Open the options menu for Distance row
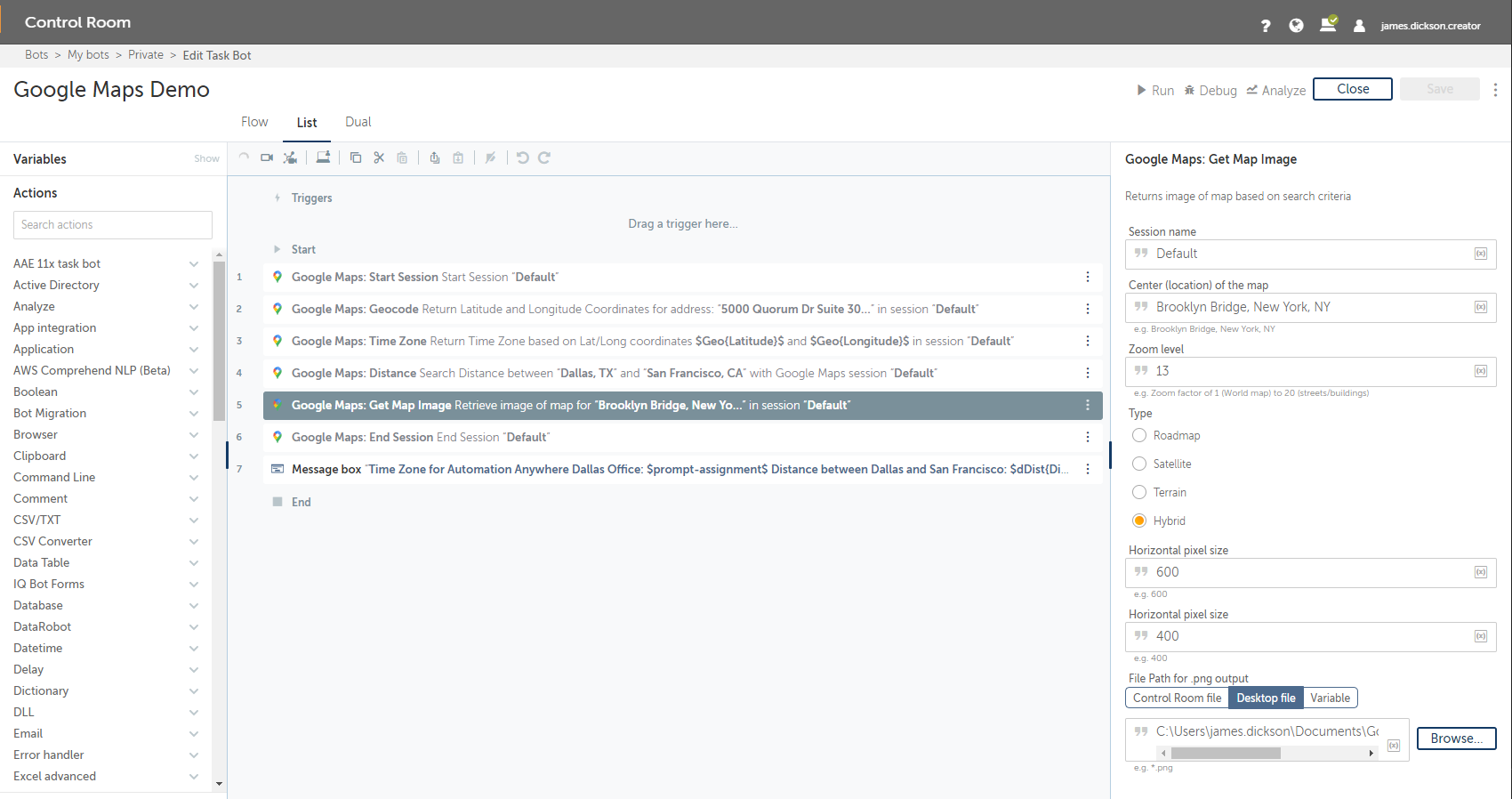Image resolution: width=1512 pixels, height=799 pixels. [x=1088, y=373]
